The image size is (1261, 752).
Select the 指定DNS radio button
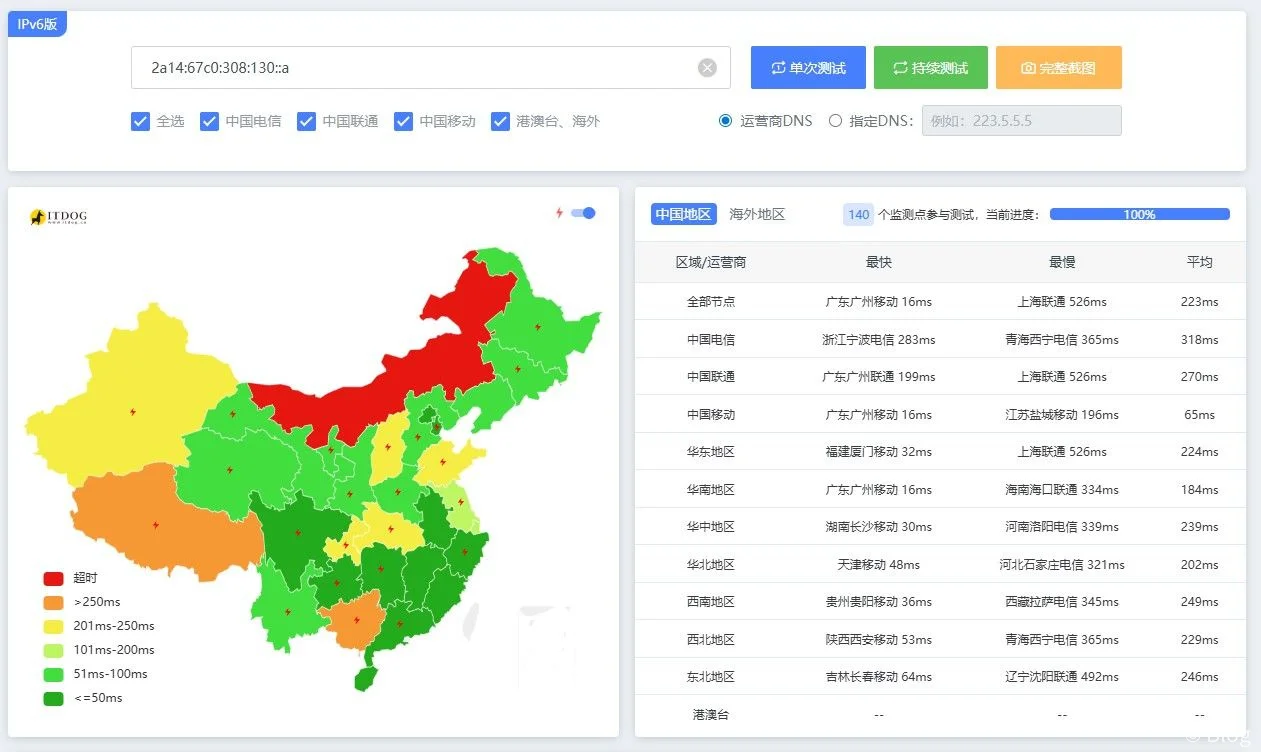[x=835, y=120]
